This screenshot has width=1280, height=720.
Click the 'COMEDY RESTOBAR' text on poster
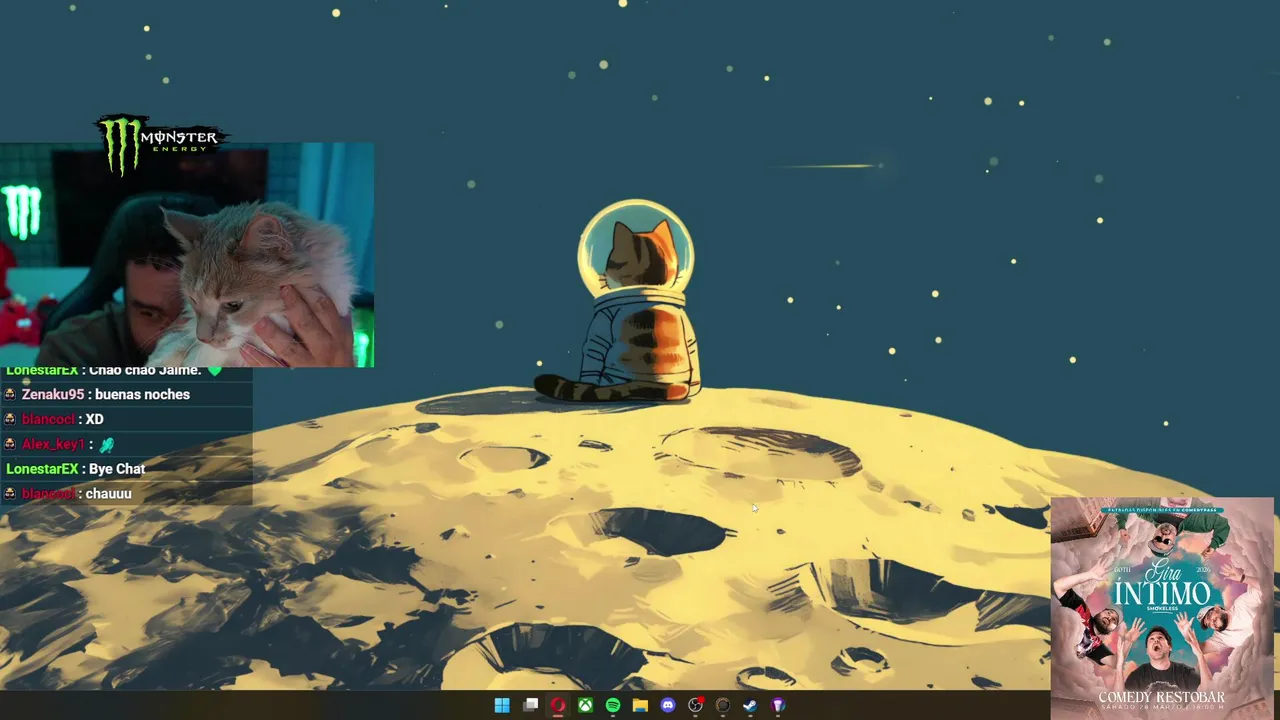tap(1161, 697)
